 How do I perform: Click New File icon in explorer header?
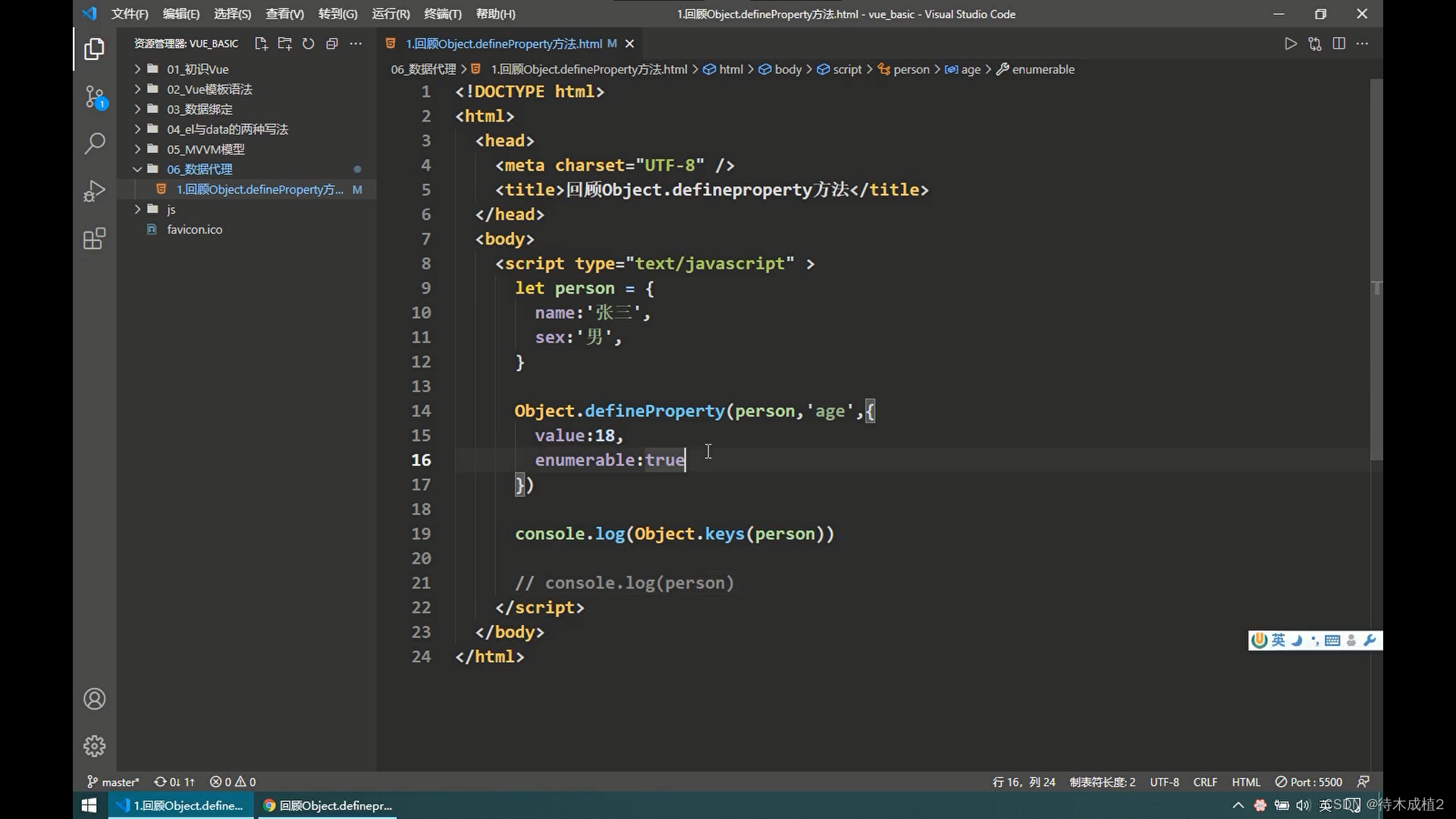coord(262,44)
